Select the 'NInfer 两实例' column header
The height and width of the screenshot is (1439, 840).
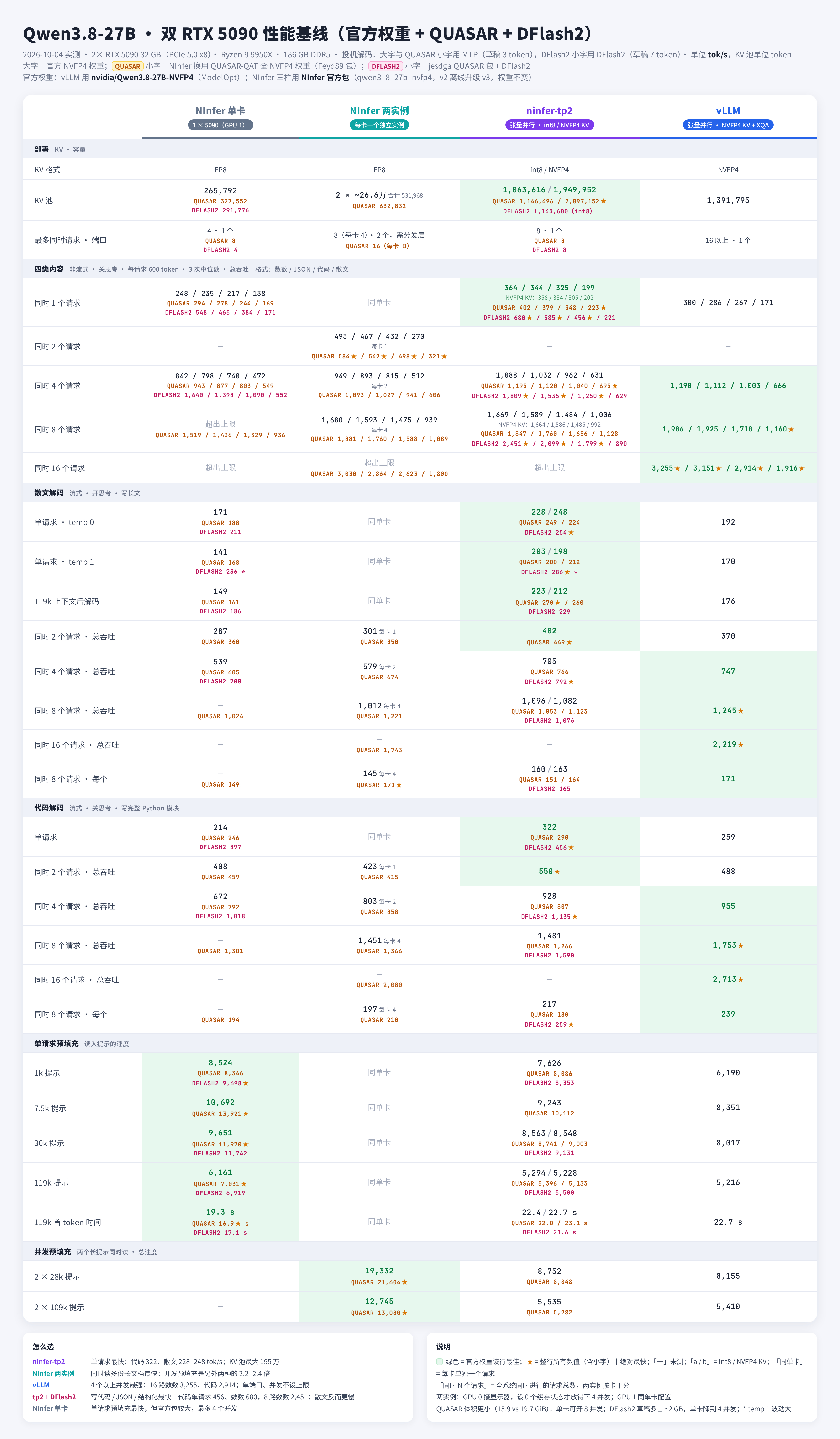point(379,111)
